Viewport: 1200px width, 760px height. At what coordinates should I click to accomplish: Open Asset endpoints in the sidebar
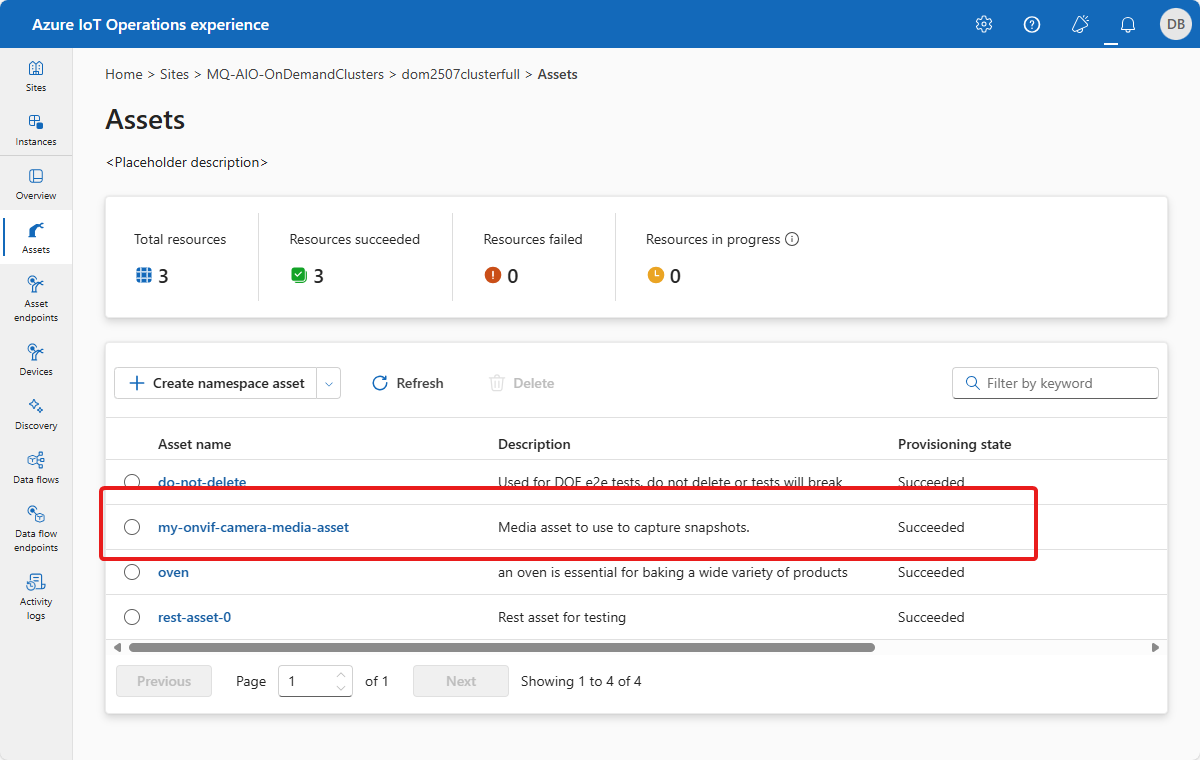(36, 298)
